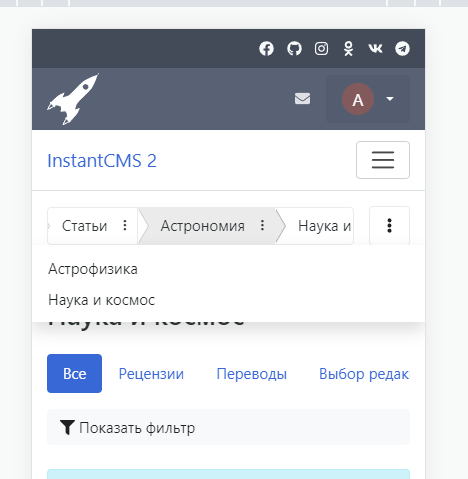Viewport: 468px width, 479px height.
Task: Open the three-dot menu next to Статьи
Action: pos(125,226)
